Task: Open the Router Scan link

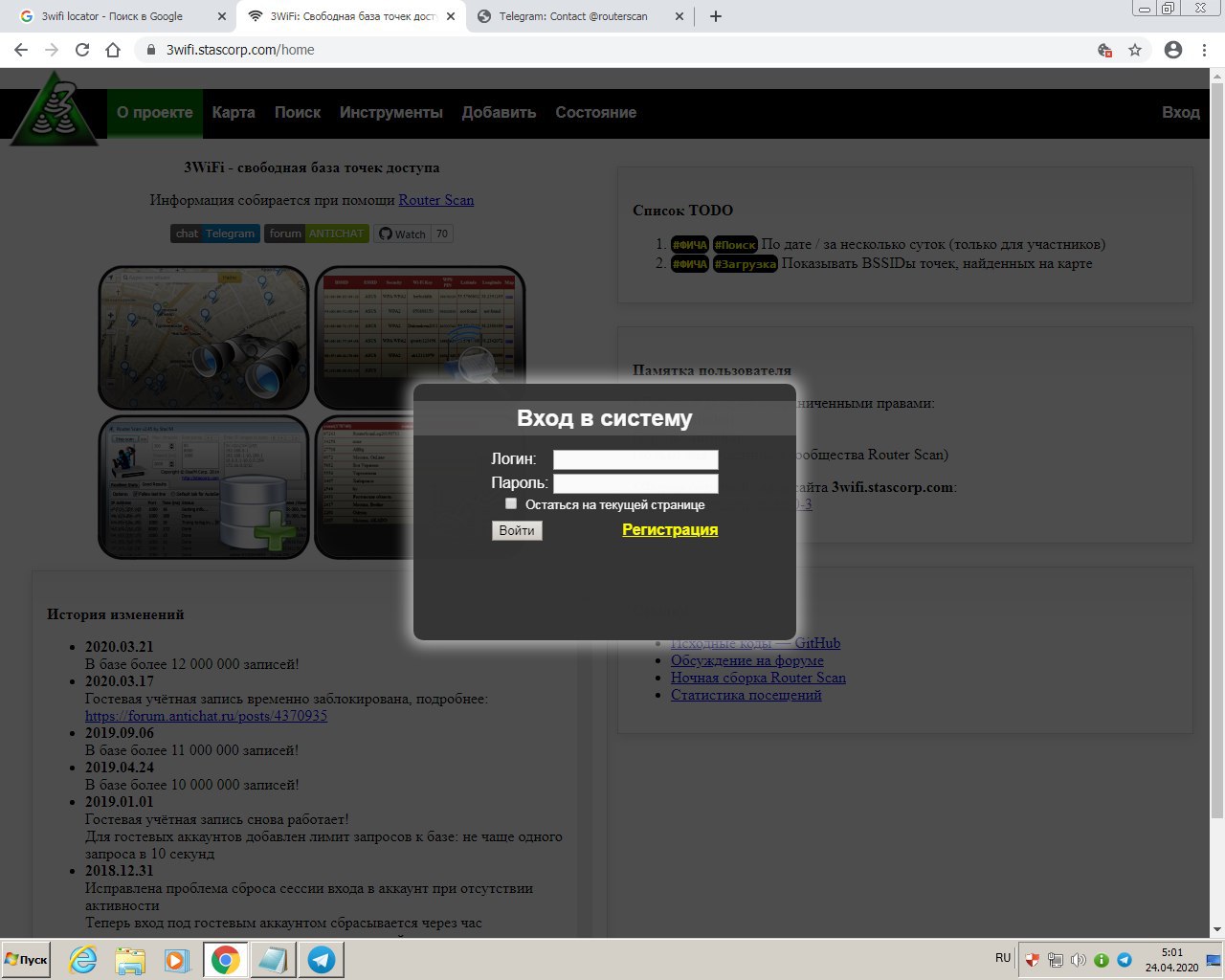Action: (x=436, y=200)
